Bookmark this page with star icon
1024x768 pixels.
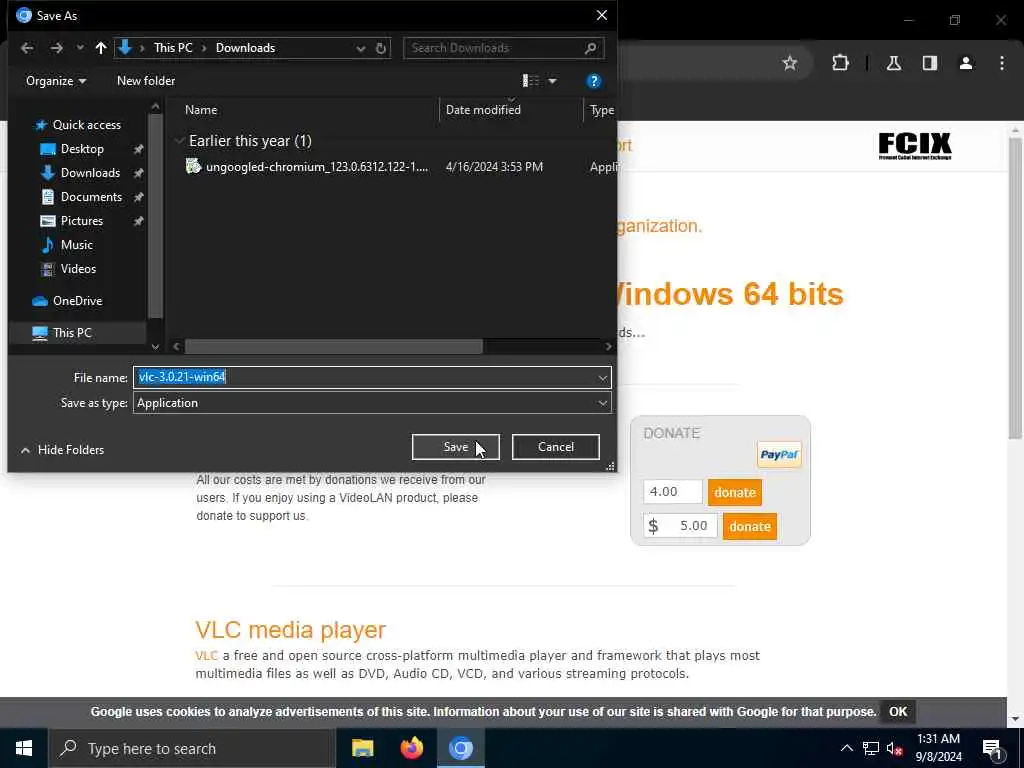[x=790, y=63]
